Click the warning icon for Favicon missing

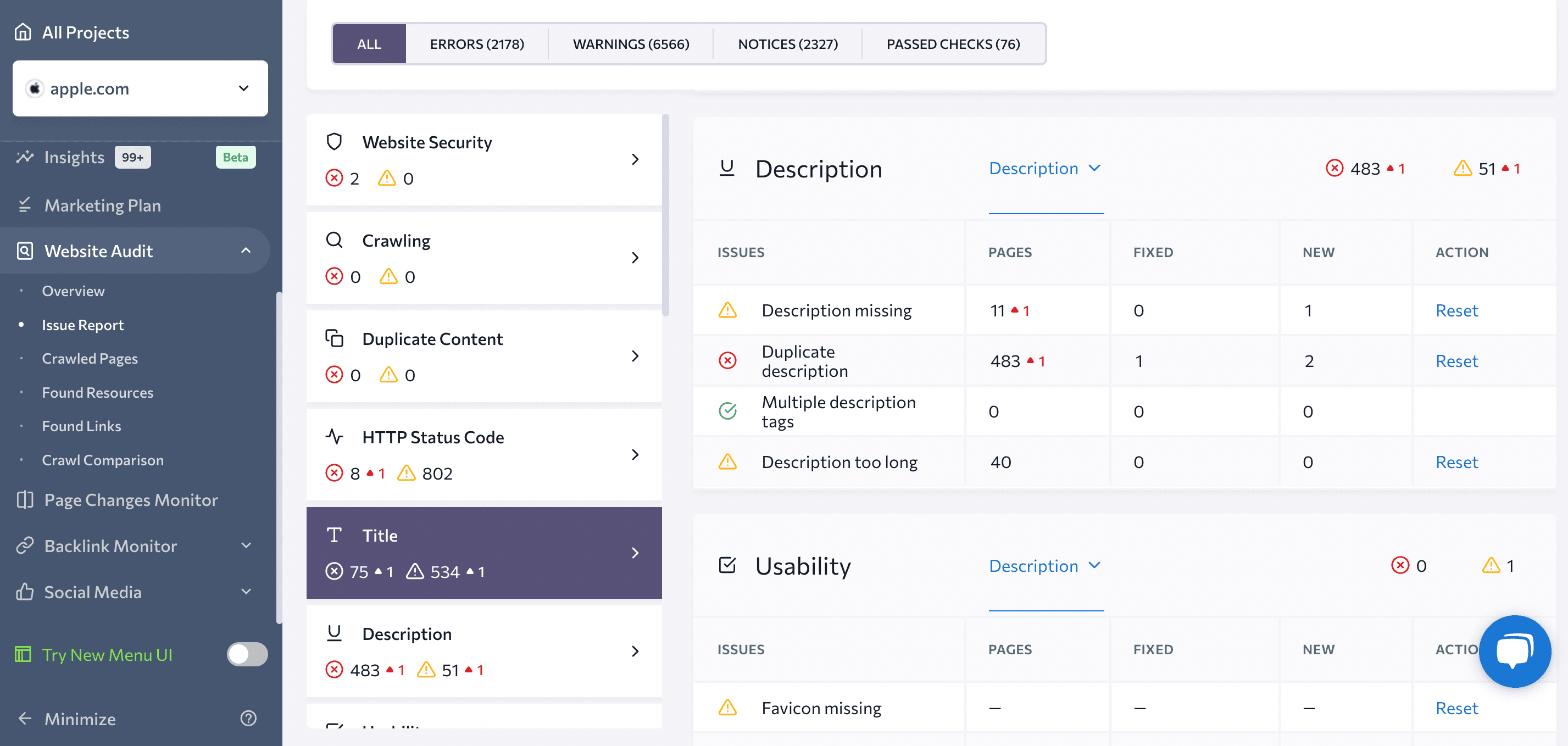click(727, 708)
